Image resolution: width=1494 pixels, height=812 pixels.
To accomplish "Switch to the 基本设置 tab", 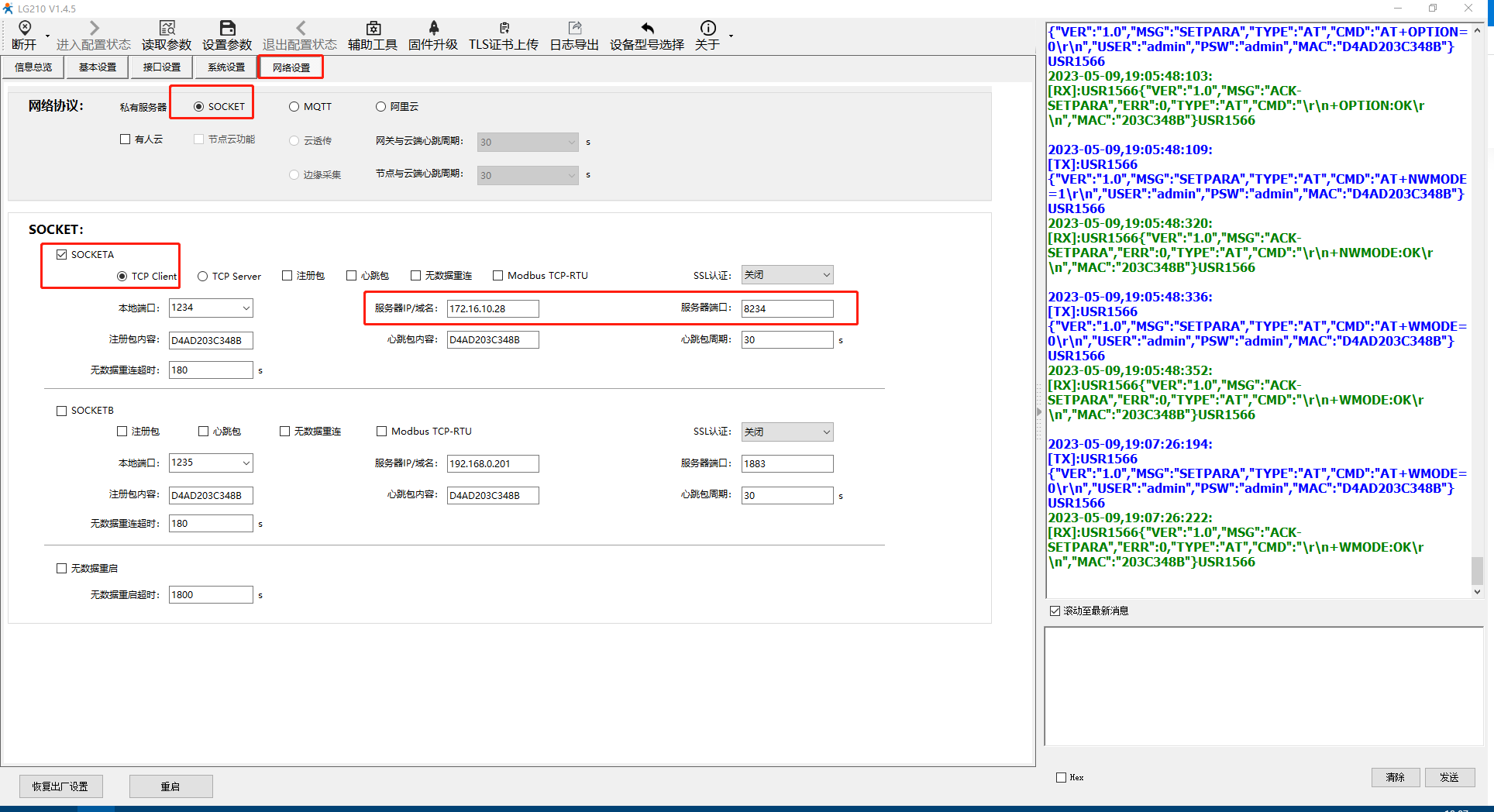I will [98, 67].
